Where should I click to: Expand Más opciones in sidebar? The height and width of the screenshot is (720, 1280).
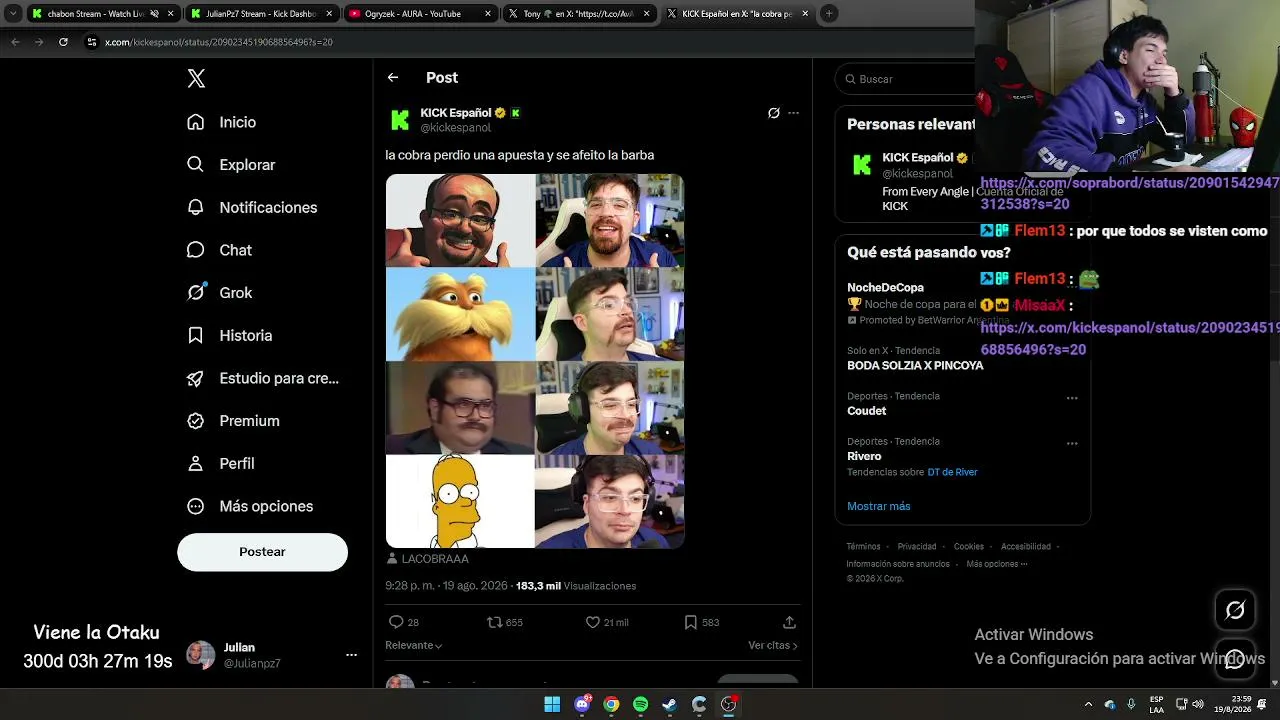click(x=250, y=506)
